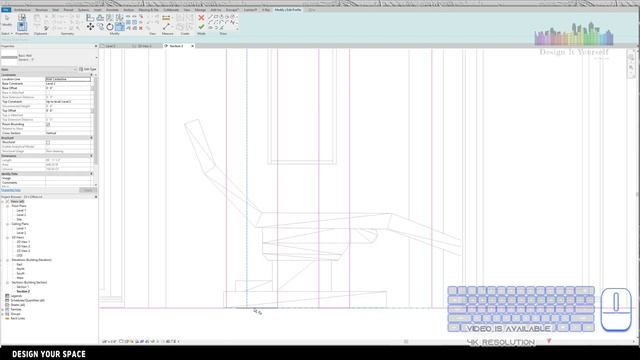Select the Rotate tool
640x360 pixels.
[x=110, y=27]
